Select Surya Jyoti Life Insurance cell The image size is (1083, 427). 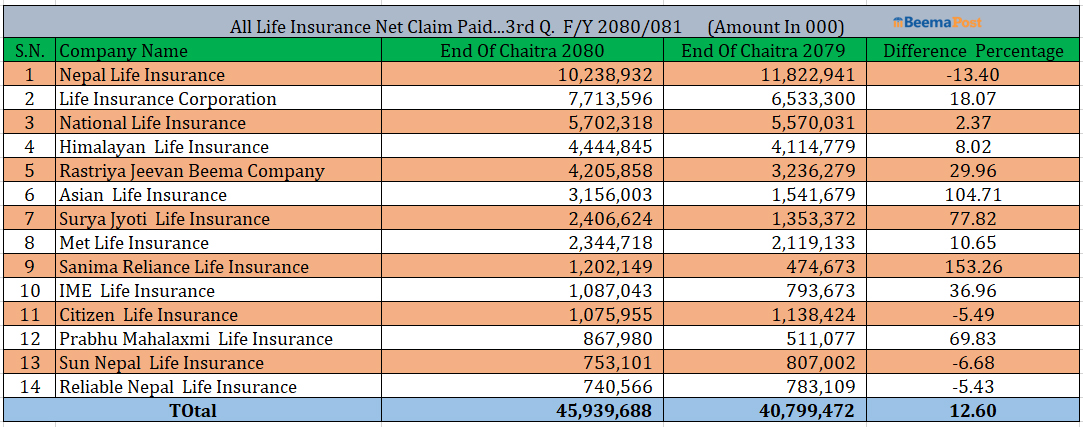164,219
